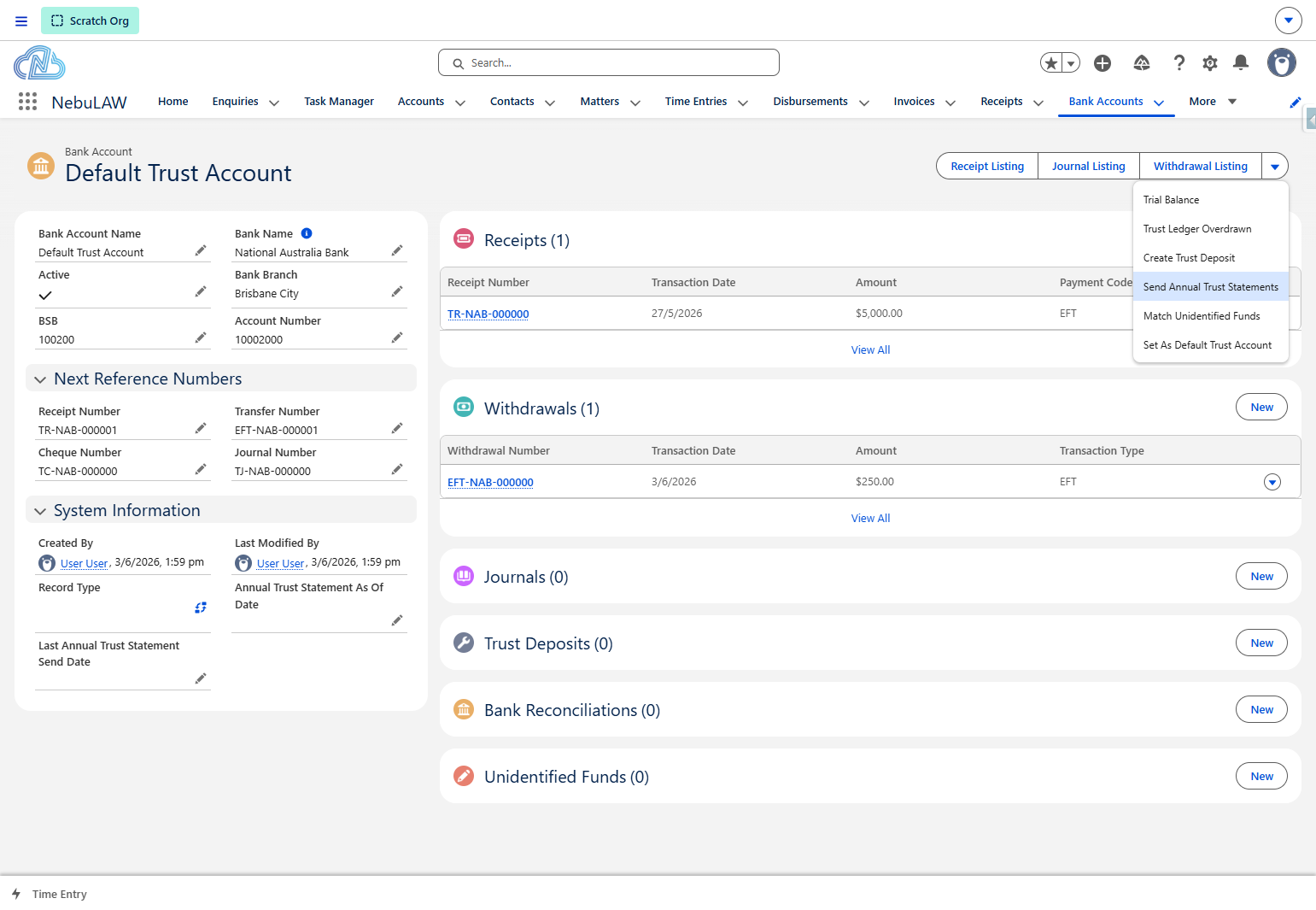Click the Global Actions plus icon
The width and height of the screenshot is (1316, 910).
(1103, 62)
